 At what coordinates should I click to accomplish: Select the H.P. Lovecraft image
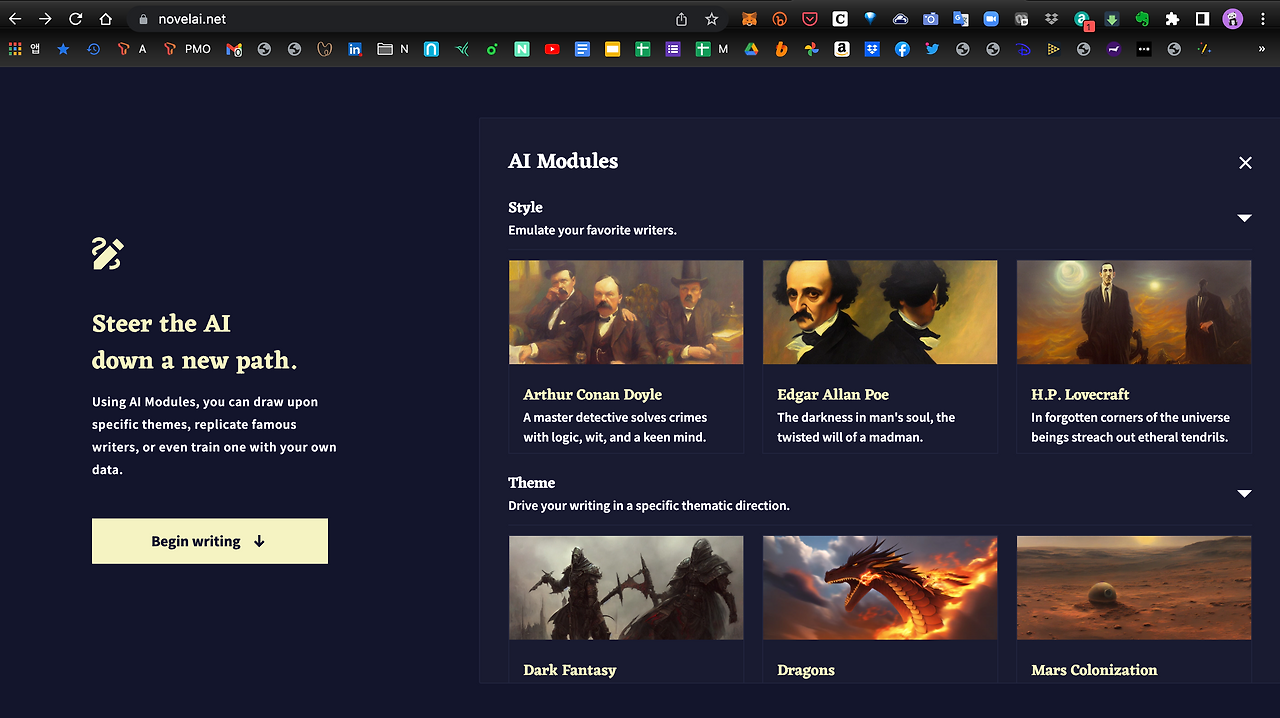[1134, 312]
